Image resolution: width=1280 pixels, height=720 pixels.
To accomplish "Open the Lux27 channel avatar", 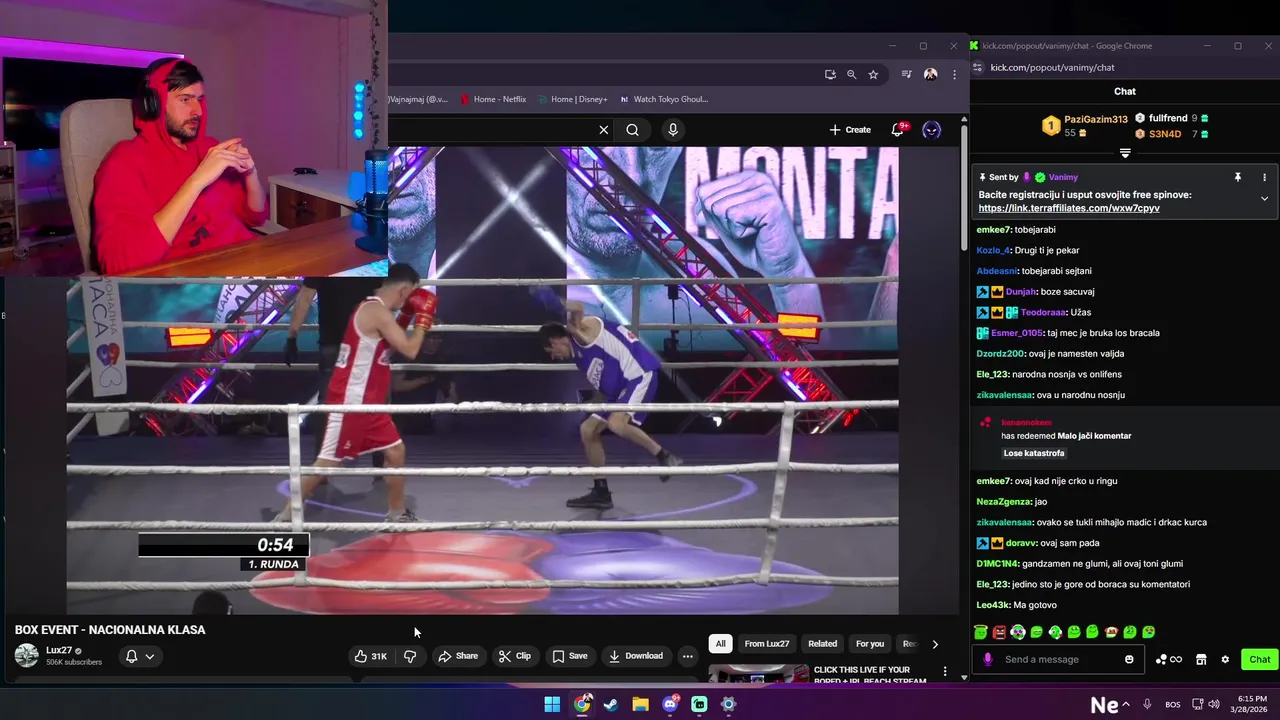I will coord(27,656).
